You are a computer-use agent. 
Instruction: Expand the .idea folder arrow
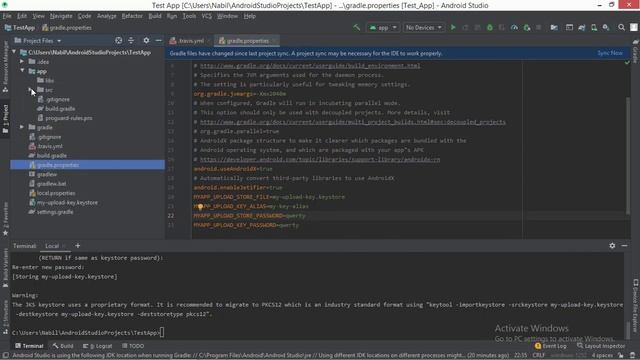click(x=22, y=62)
